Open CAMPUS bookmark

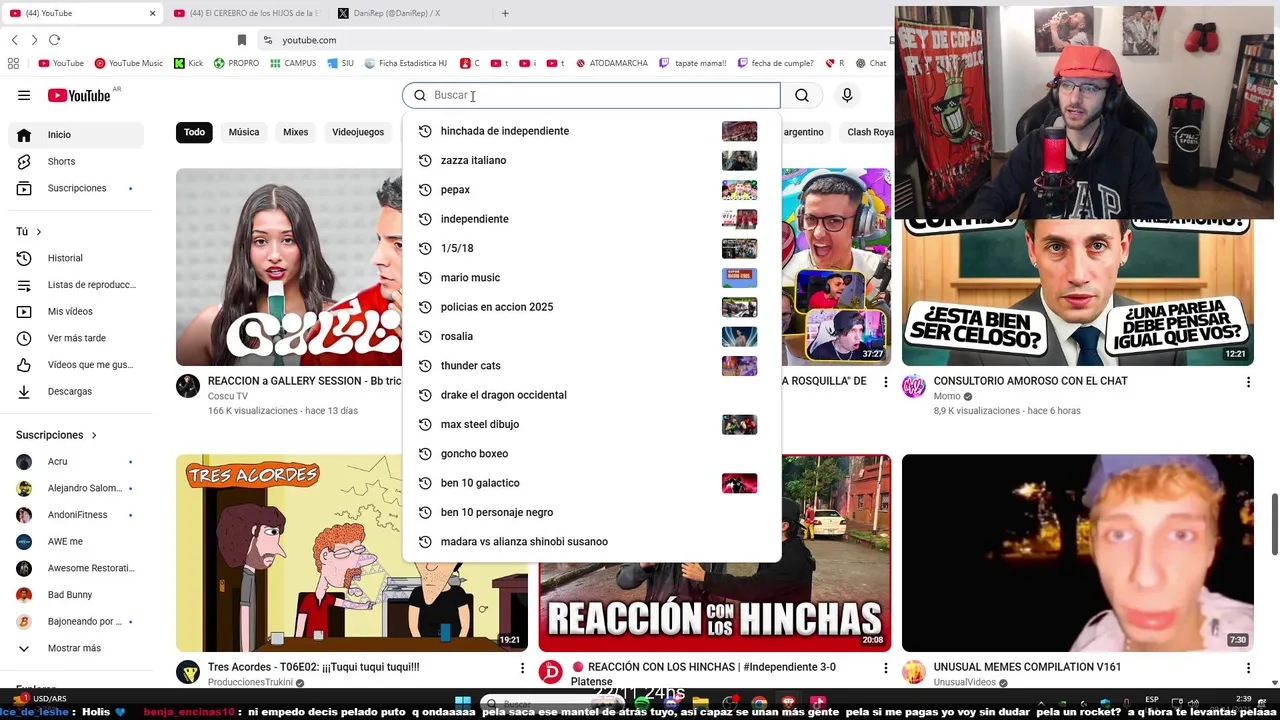tap(292, 63)
